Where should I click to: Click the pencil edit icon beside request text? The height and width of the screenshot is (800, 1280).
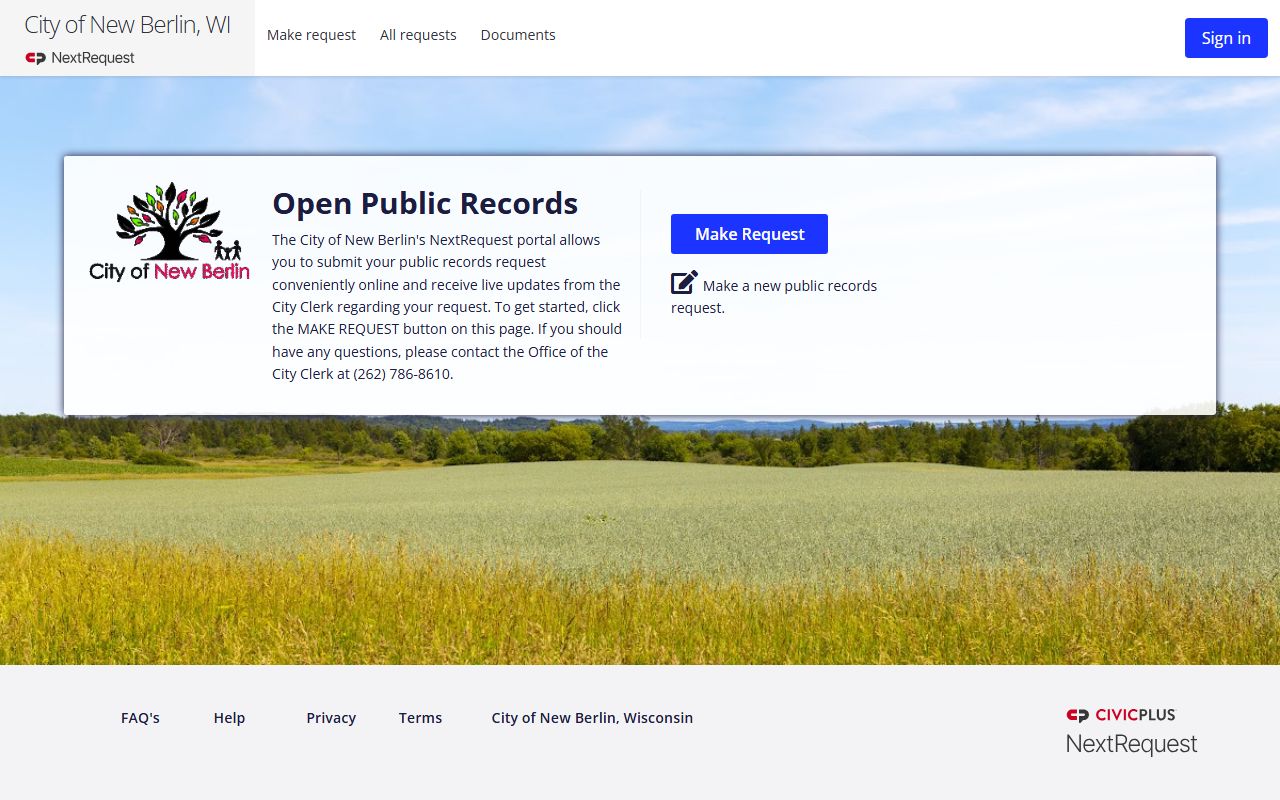684,283
